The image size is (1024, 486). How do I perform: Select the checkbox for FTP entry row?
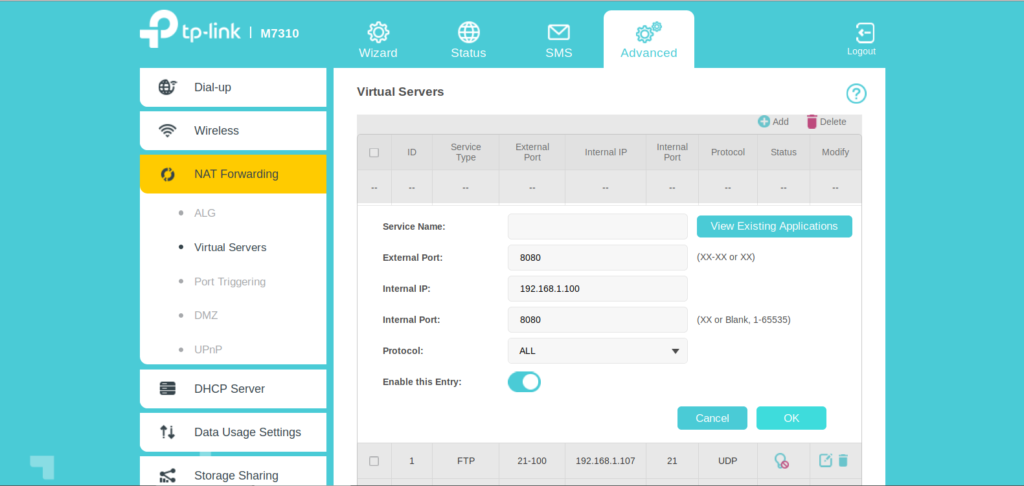(x=374, y=461)
